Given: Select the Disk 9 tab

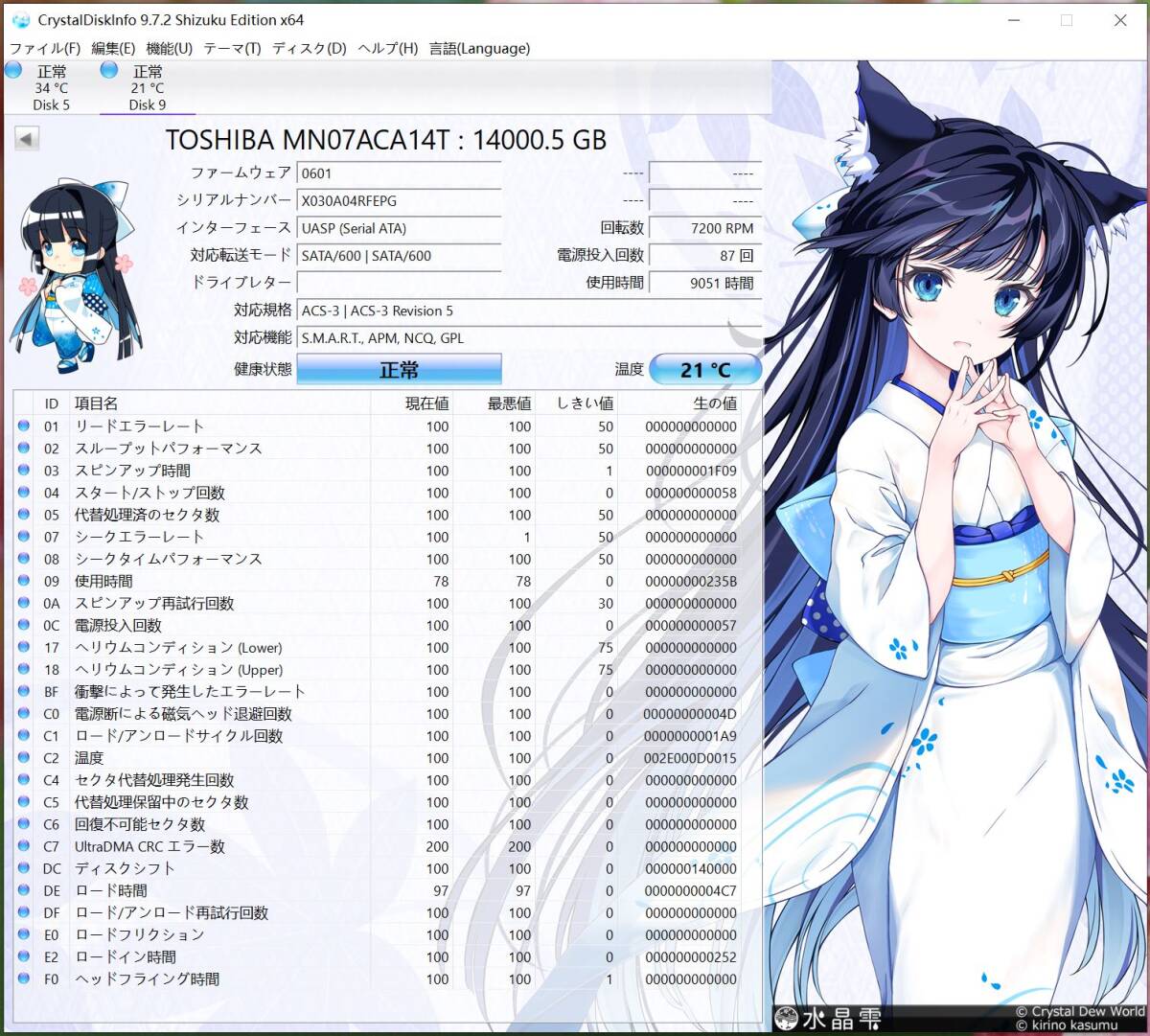Looking at the screenshot, I should 147,88.
